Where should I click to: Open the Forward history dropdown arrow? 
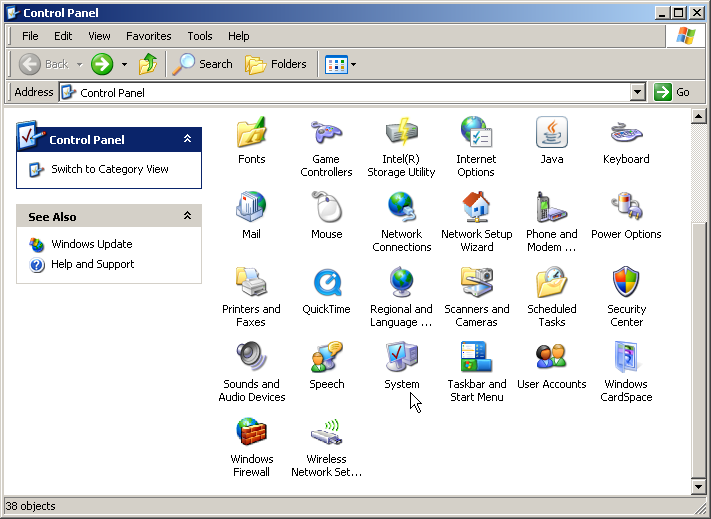[124, 64]
